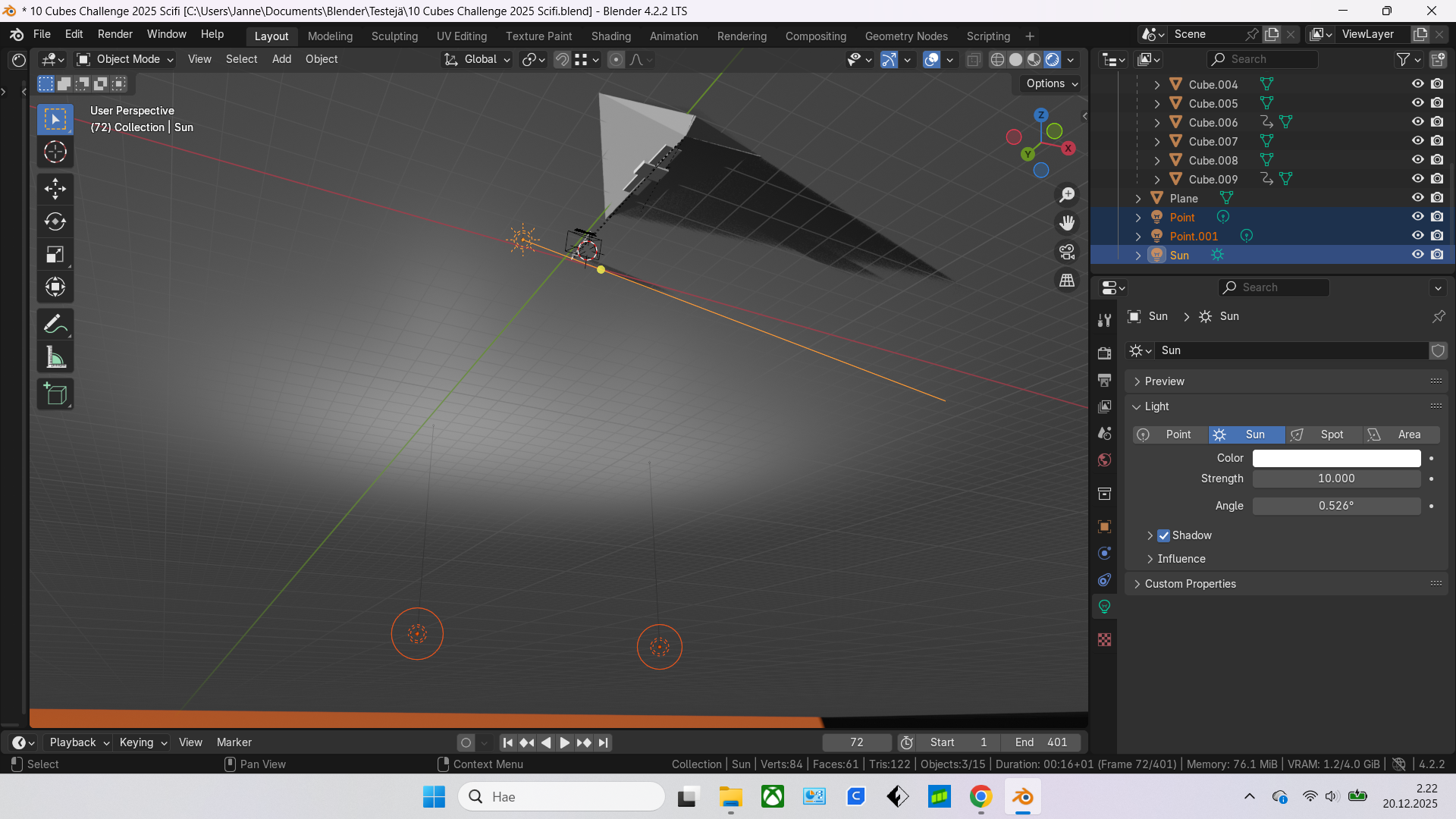Click the light Color swatch
1456x819 pixels.
click(x=1336, y=458)
